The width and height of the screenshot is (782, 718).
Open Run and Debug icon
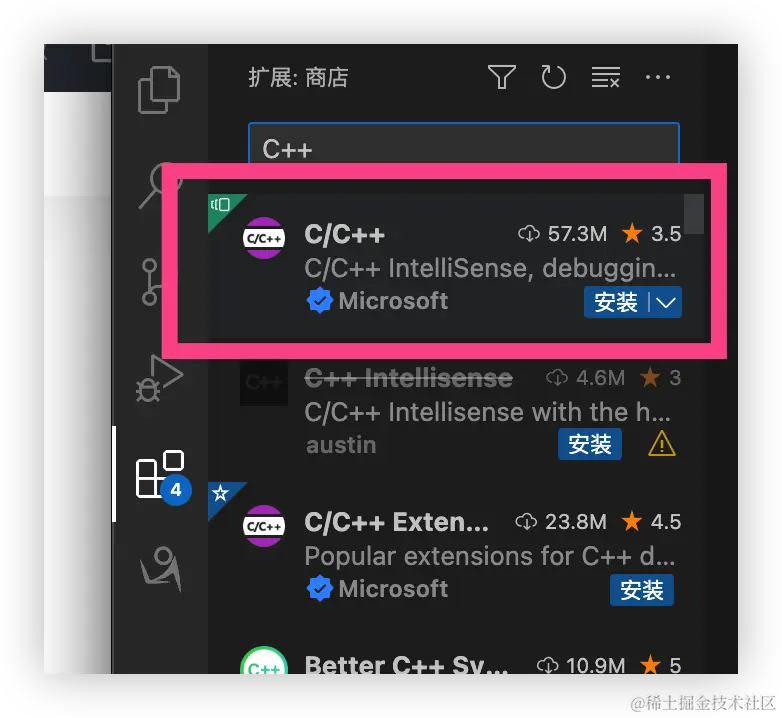160,378
